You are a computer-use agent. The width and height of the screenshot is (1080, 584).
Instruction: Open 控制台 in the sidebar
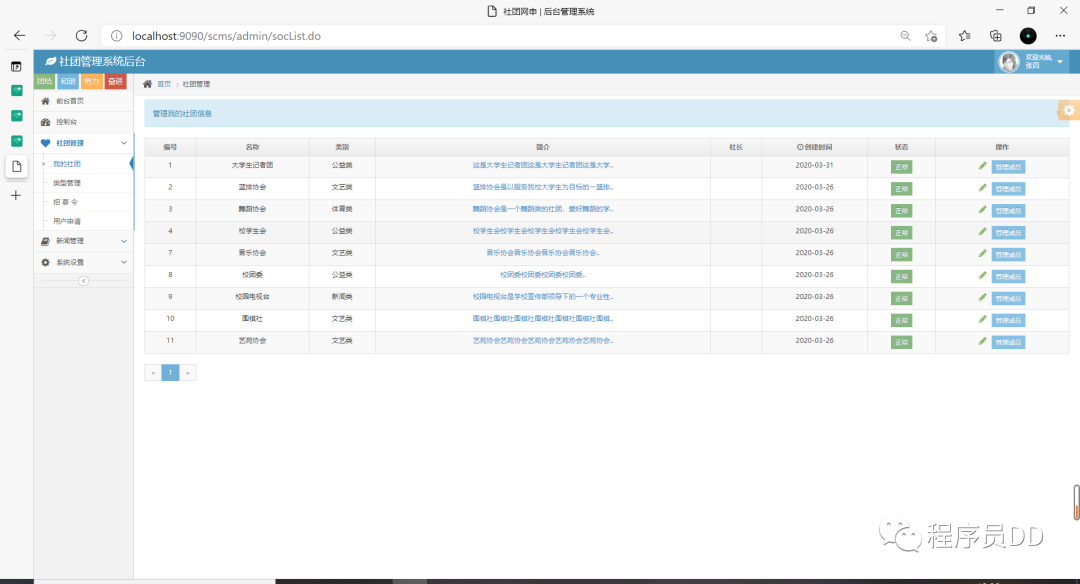pyautogui.click(x=83, y=122)
